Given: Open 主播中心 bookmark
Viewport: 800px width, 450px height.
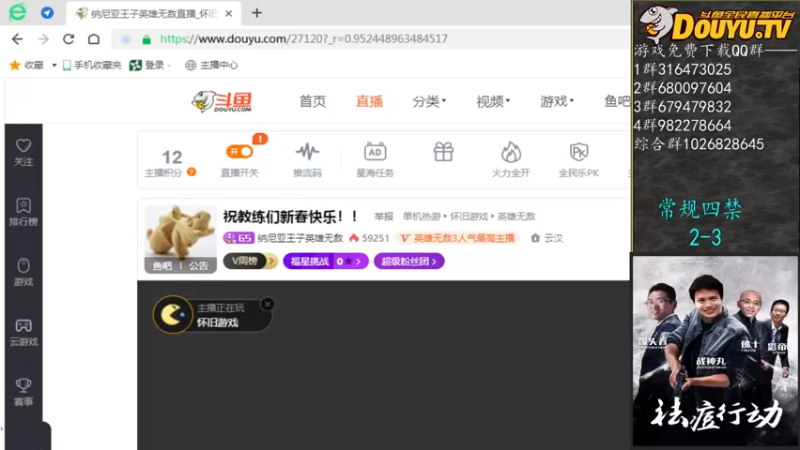Looking at the screenshot, I should (x=212, y=65).
